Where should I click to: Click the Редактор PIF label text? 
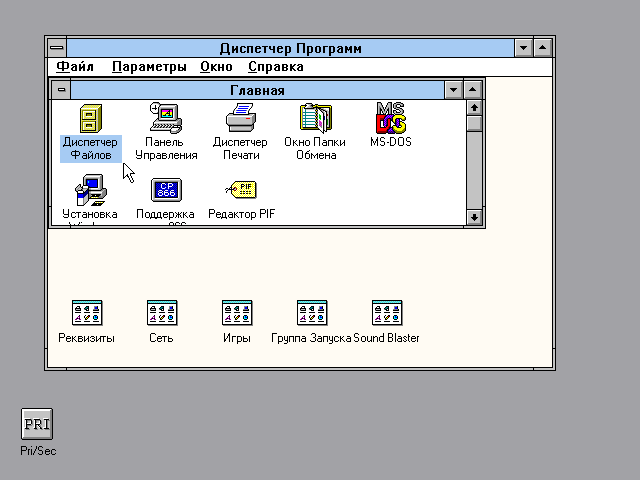coord(242,214)
